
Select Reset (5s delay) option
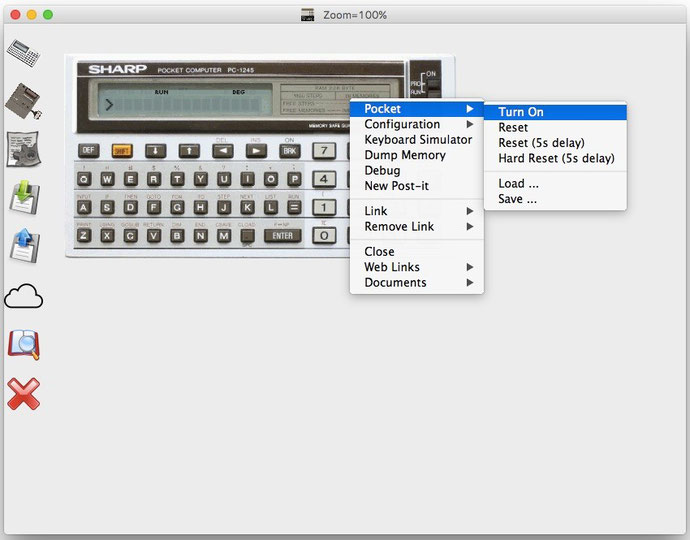pos(555,143)
